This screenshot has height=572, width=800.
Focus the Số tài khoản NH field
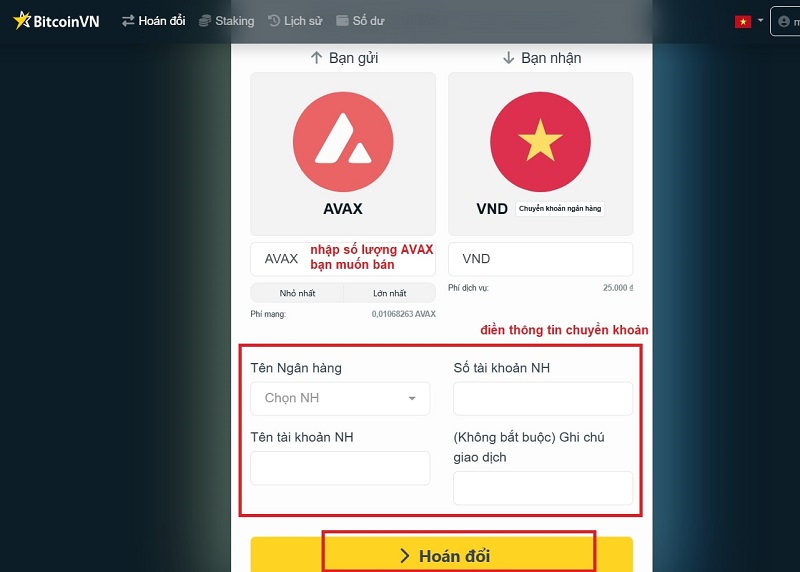click(x=543, y=399)
